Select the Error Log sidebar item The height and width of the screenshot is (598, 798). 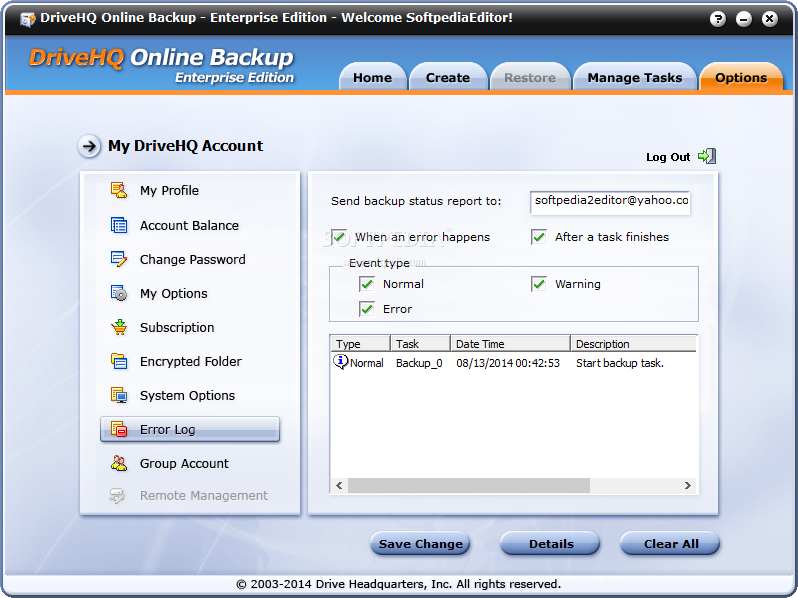tap(190, 429)
